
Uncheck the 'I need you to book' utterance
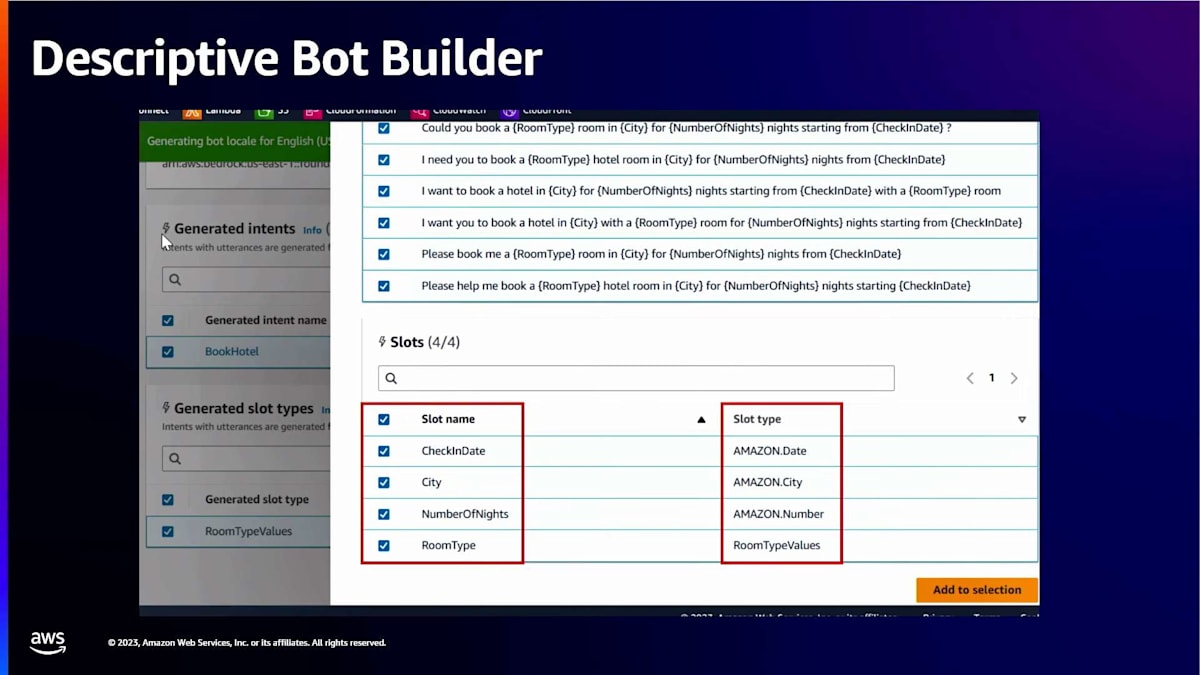[384, 160]
